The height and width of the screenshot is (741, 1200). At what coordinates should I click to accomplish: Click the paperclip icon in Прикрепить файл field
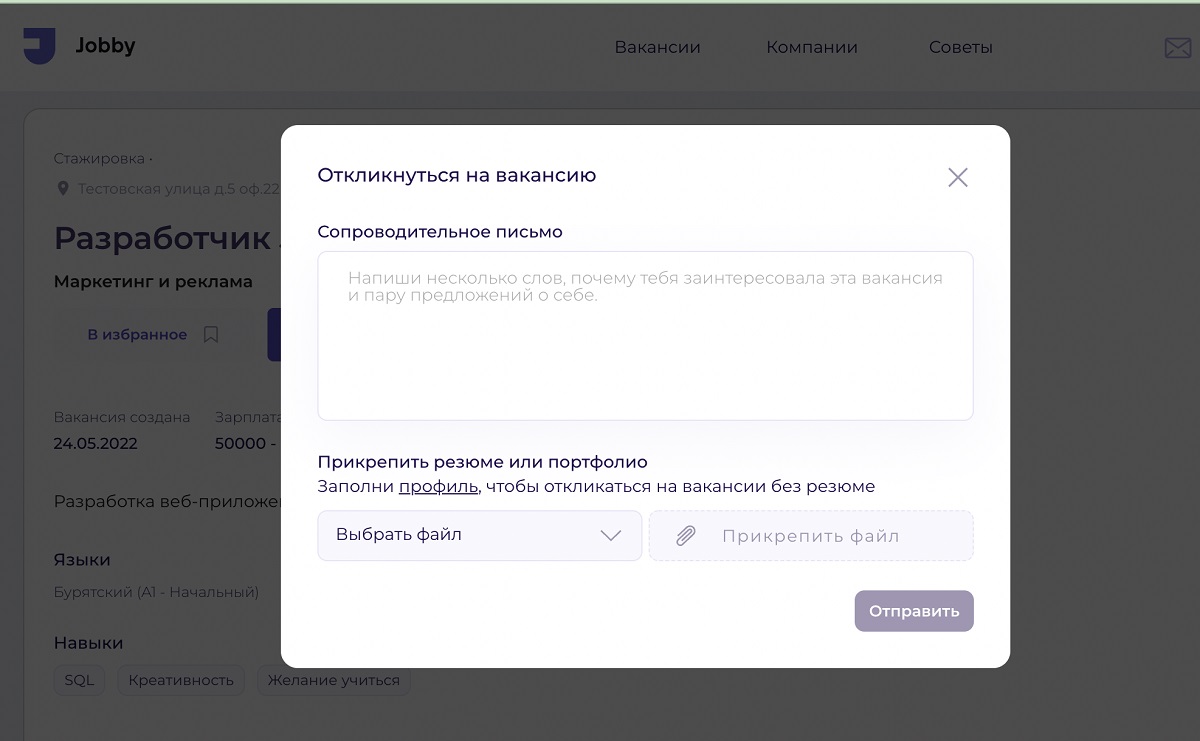(685, 535)
